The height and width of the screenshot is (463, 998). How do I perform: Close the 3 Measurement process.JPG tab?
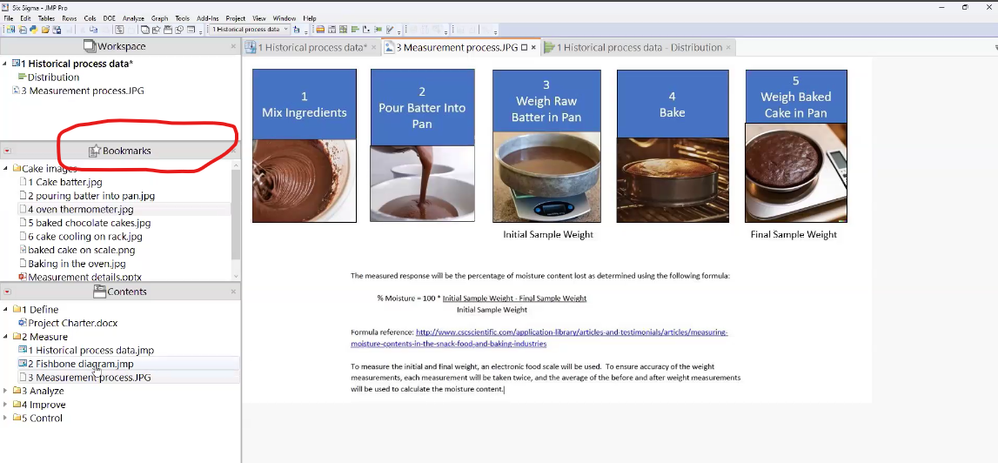(x=533, y=47)
